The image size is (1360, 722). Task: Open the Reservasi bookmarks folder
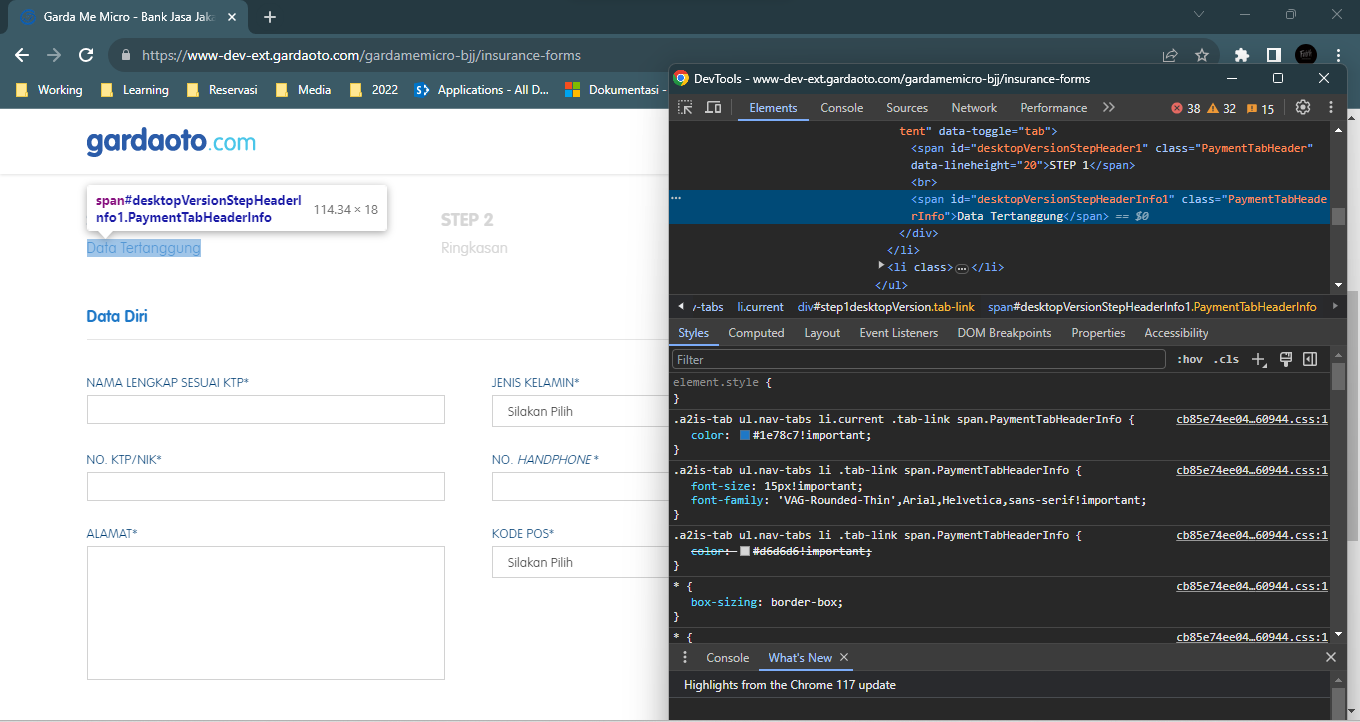(x=222, y=90)
